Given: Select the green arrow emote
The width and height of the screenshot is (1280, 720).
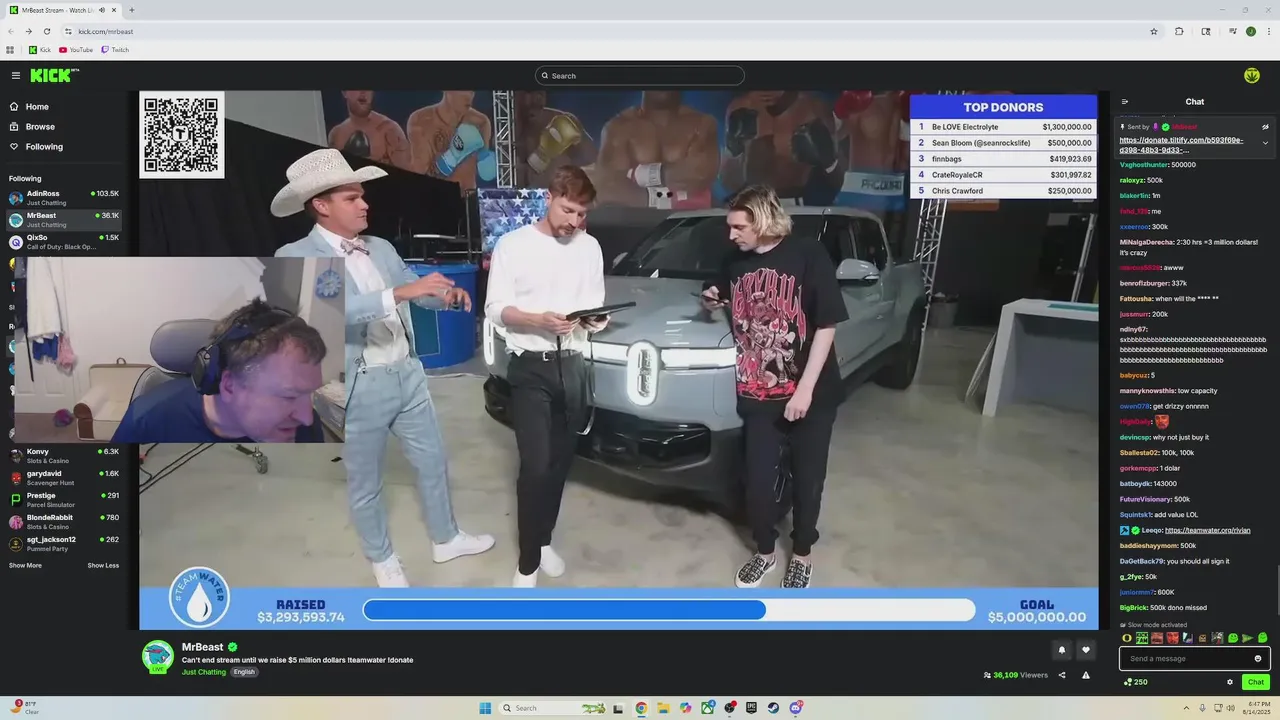Looking at the screenshot, I should pyautogui.click(x=1247, y=638).
